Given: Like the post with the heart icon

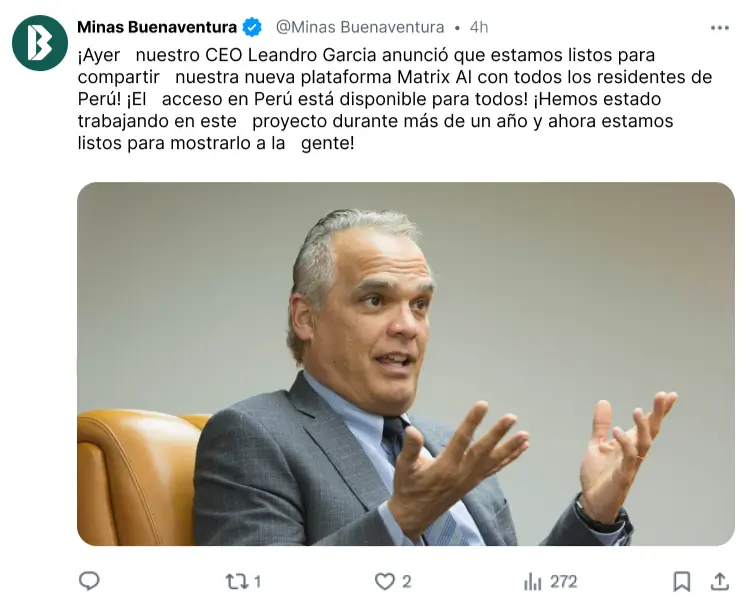Looking at the screenshot, I should pyautogui.click(x=385, y=582).
